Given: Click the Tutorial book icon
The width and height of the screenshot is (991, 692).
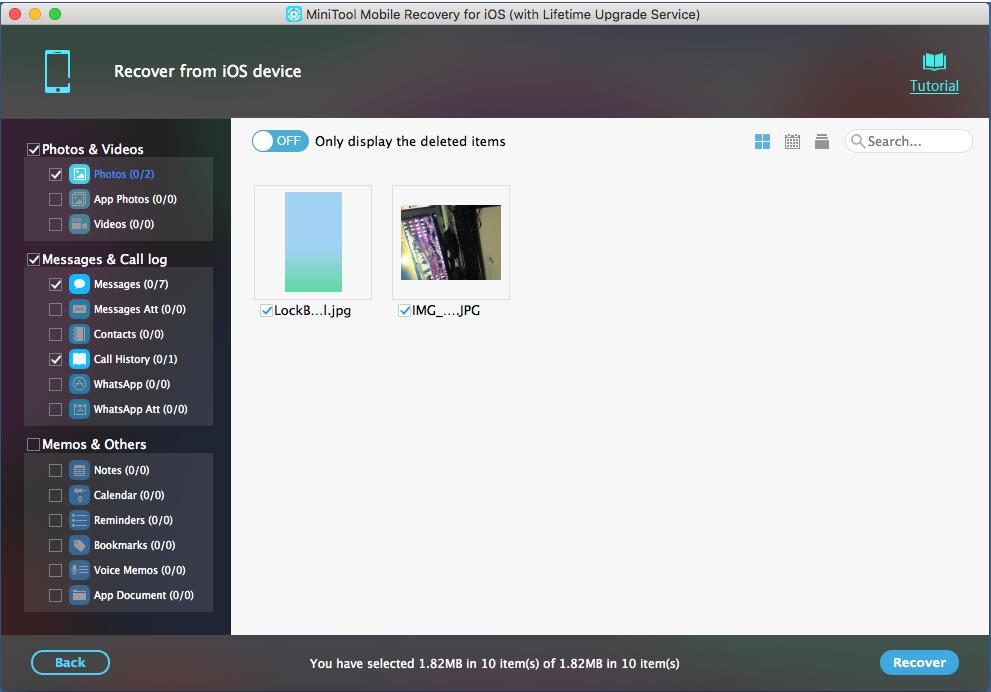Looking at the screenshot, I should (x=934, y=61).
